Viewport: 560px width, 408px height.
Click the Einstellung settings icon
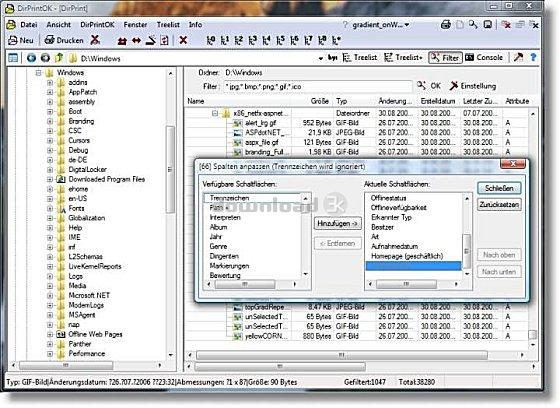click(x=454, y=86)
